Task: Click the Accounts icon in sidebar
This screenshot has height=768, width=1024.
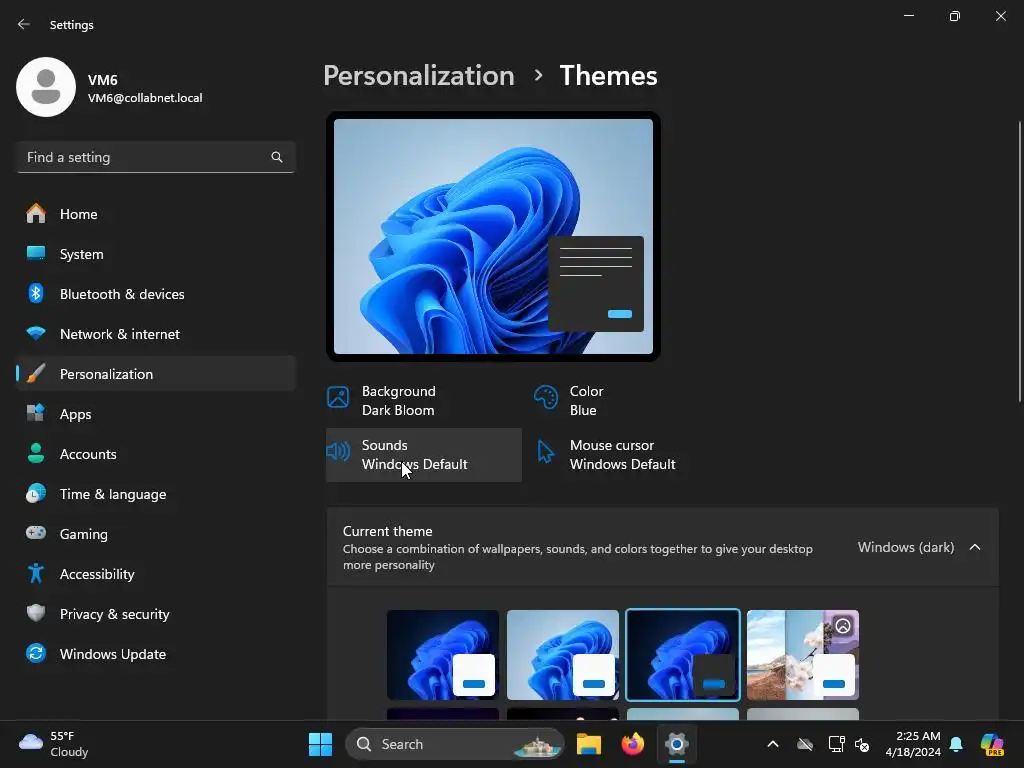Action: [x=36, y=454]
